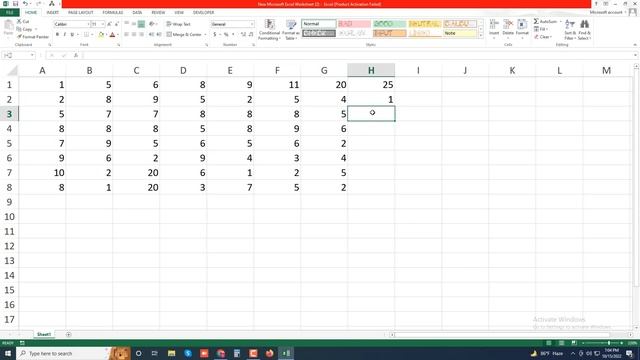640x360 pixels.
Task: Toggle Wrap Text
Action: [178, 24]
